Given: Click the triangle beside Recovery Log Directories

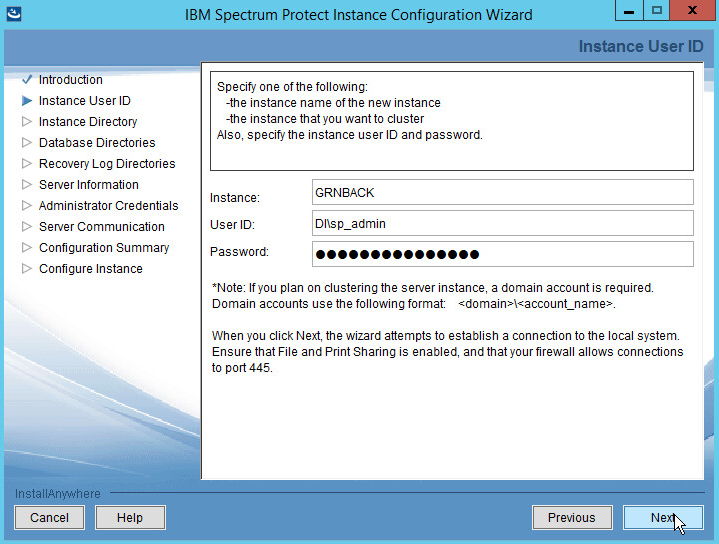Looking at the screenshot, I should tap(27, 164).
